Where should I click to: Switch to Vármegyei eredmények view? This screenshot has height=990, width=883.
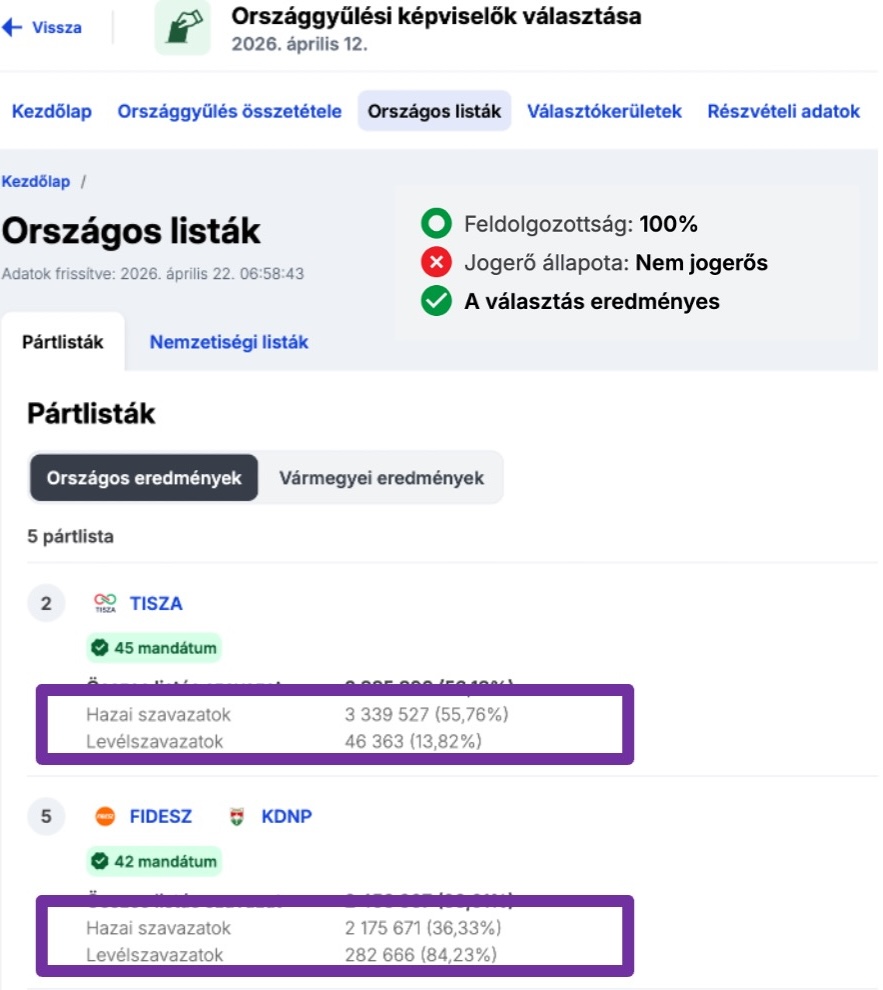(381, 478)
